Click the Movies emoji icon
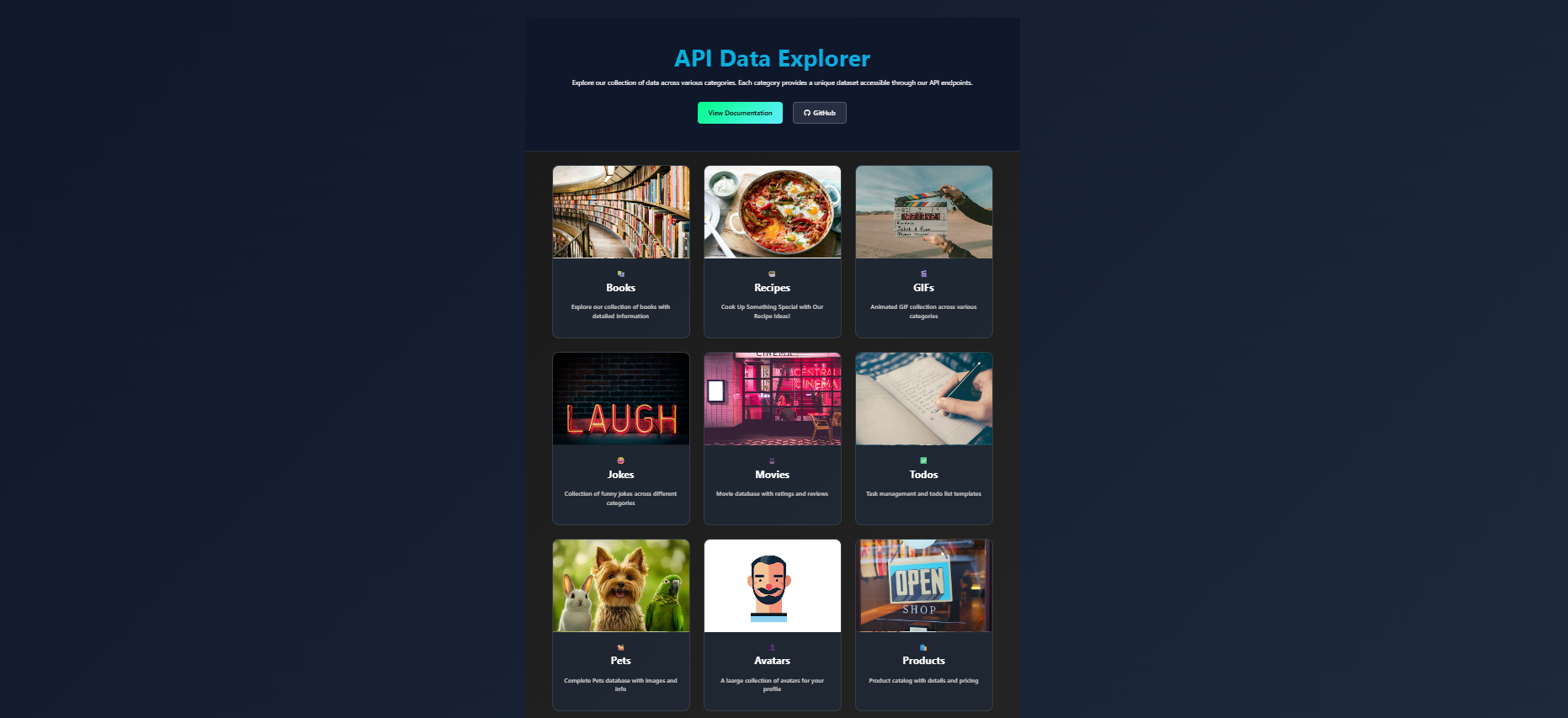 773,460
